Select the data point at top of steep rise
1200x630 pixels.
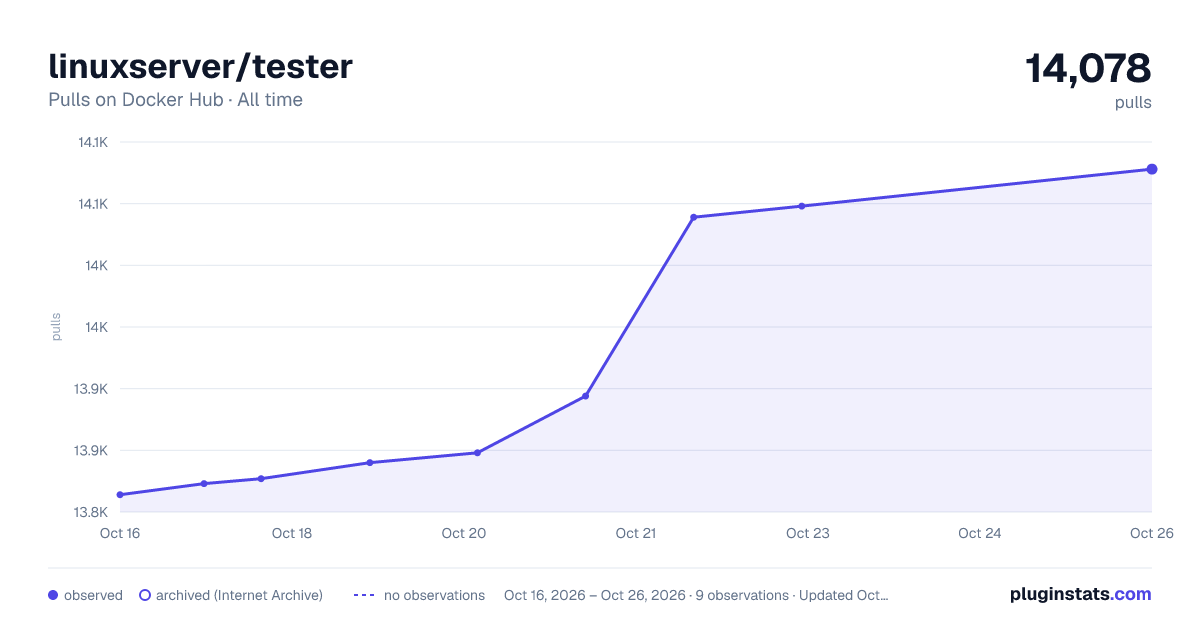[694, 217]
